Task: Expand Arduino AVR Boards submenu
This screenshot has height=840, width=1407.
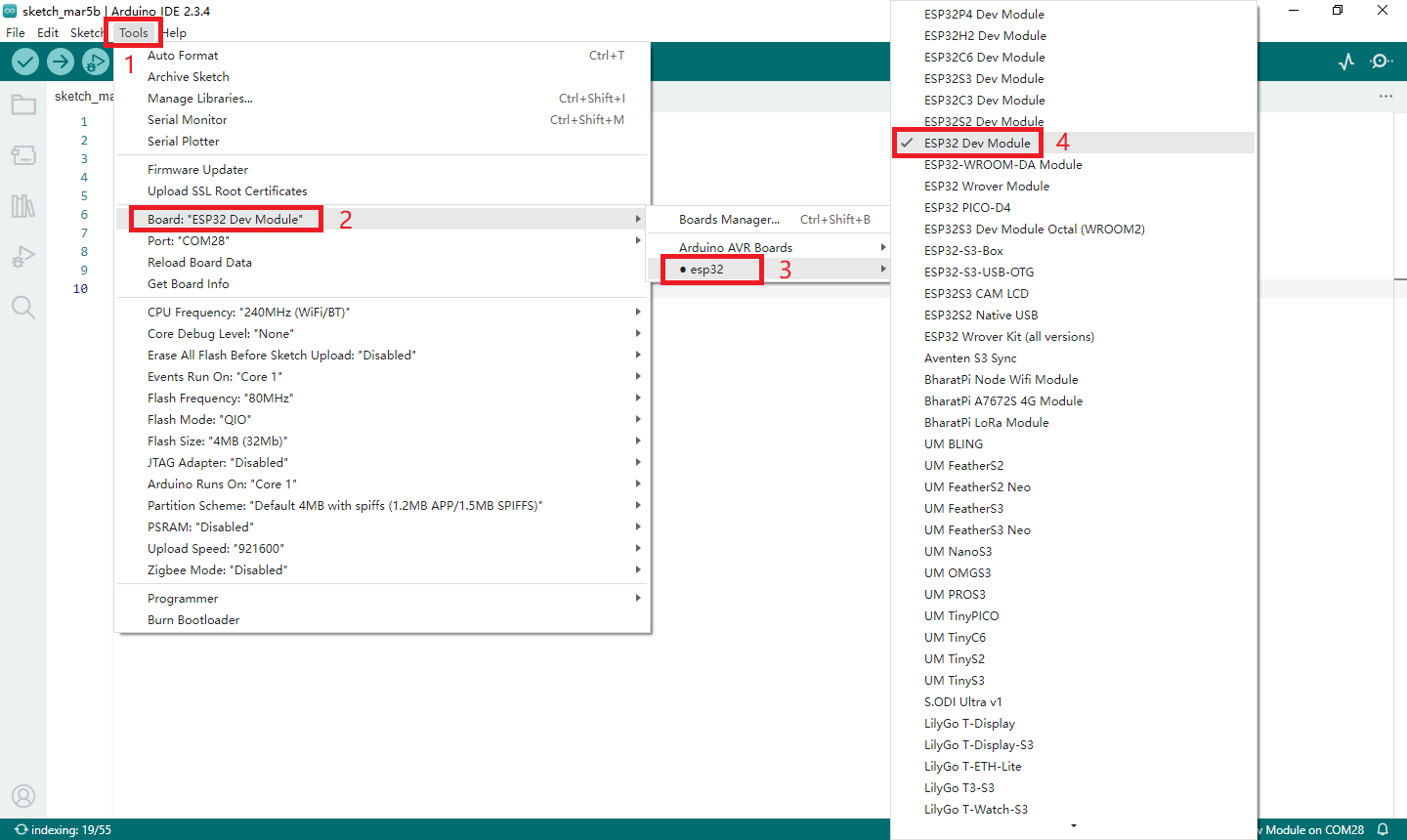Action: [769, 248]
